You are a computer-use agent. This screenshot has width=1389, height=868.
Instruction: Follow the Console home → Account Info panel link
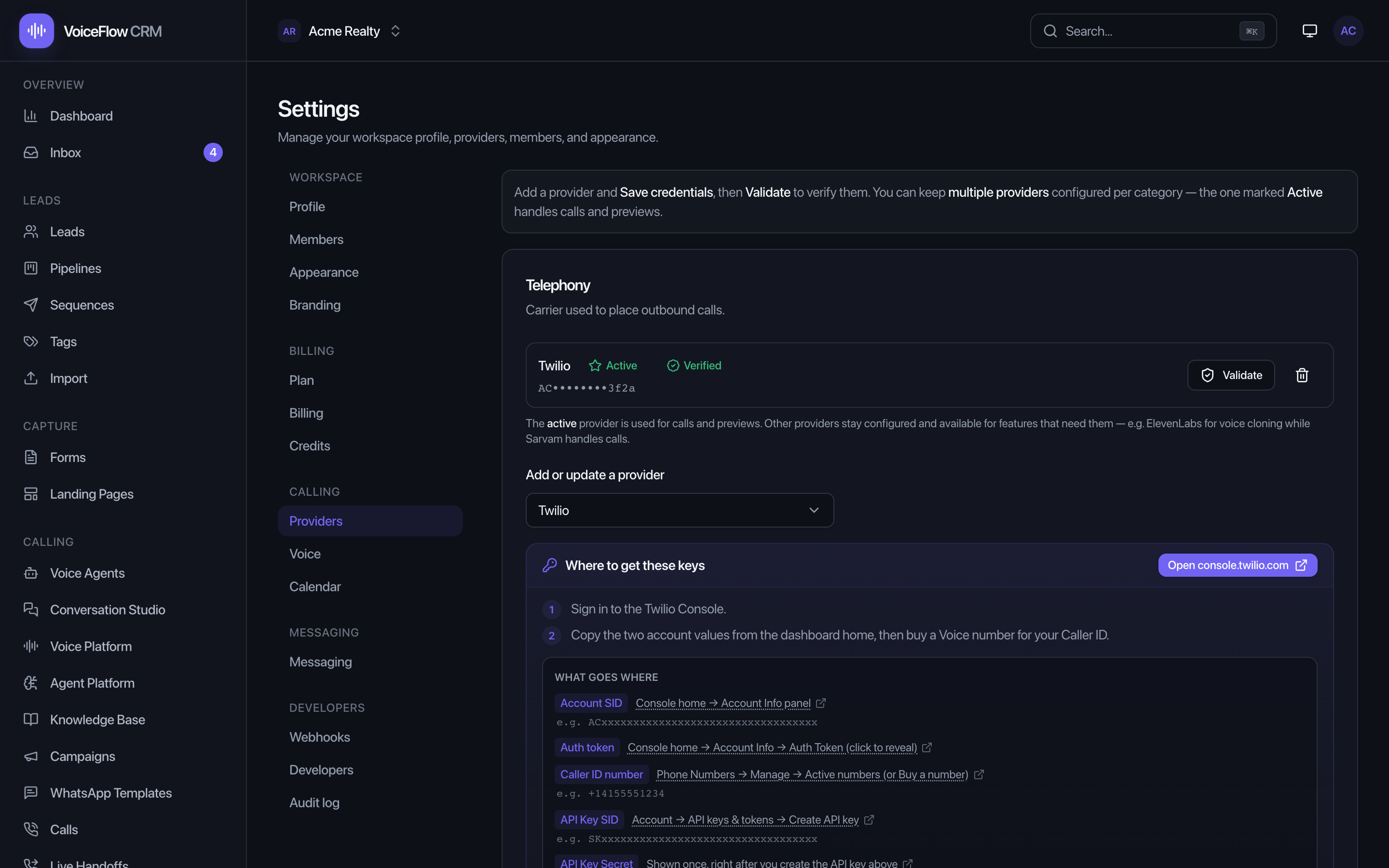[x=723, y=703]
